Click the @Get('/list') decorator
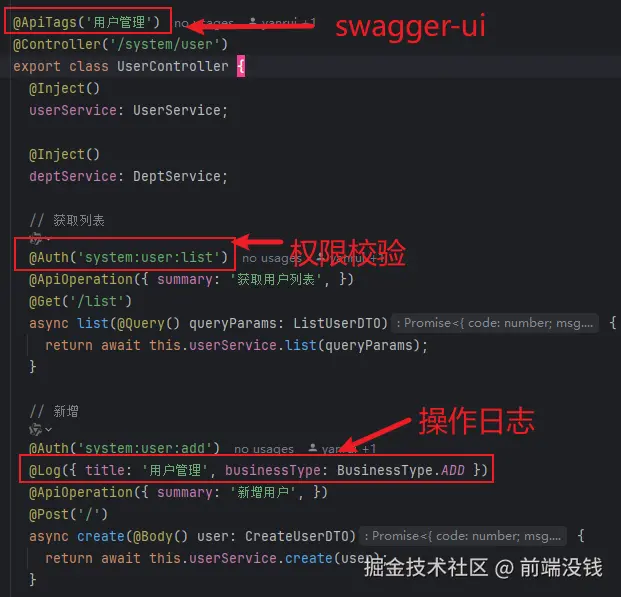Image resolution: width=621 pixels, height=597 pixels. (x=80, y=301)
